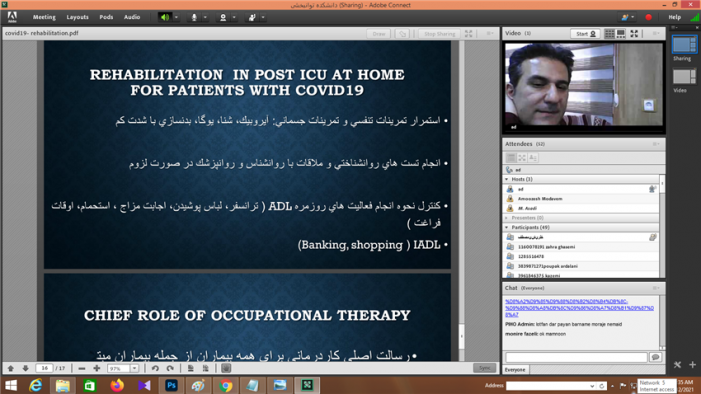Image resolution: width=701 pixels, height=394 pixels.
Task: Open webcam options dropdown arrow
Action: (x=234, y=17)
